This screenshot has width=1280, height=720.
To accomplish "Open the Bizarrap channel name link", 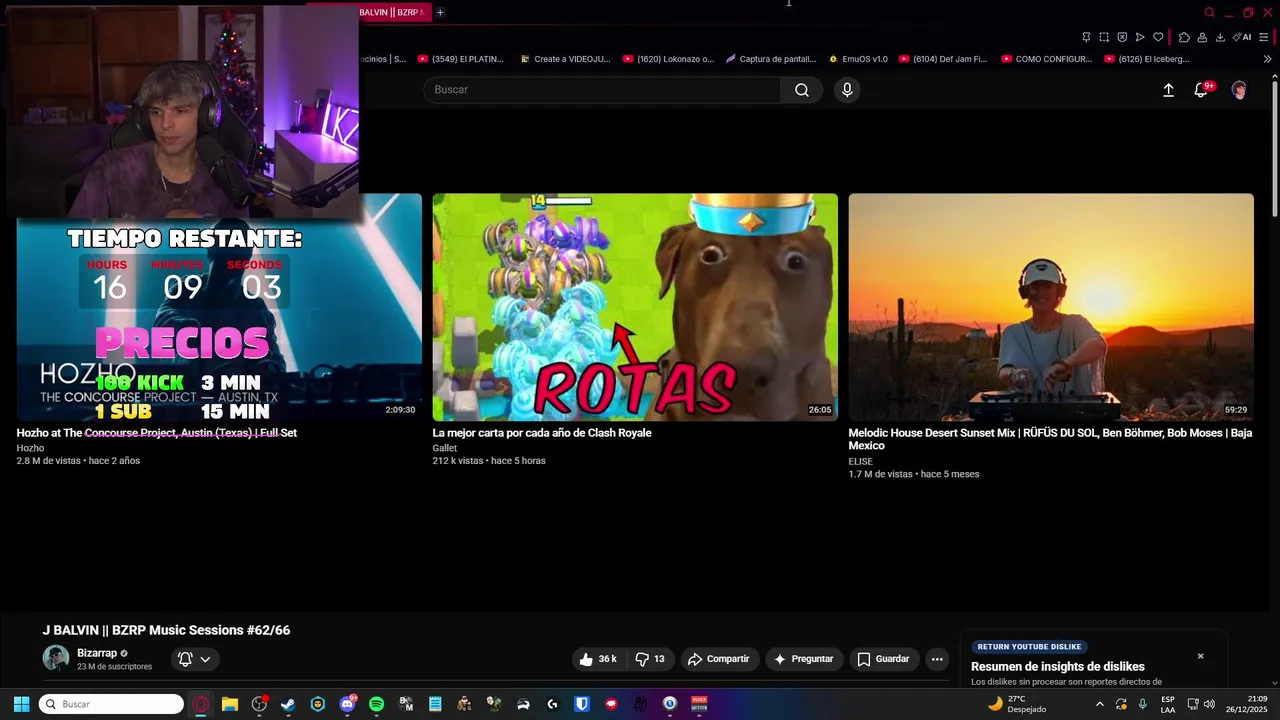I will pyautogui.click(x=97, y=653).
